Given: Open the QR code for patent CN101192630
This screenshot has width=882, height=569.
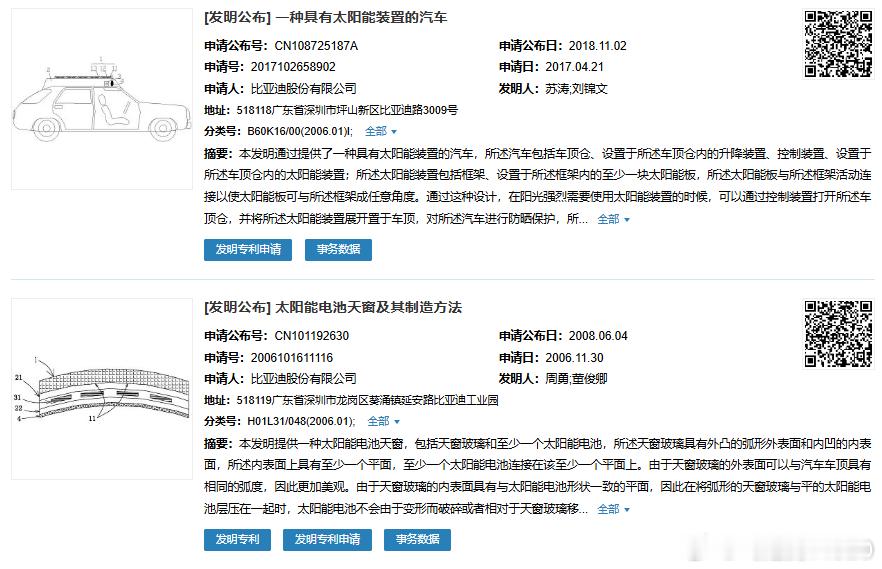Looking at the screenshot, I should click(838, 334).
